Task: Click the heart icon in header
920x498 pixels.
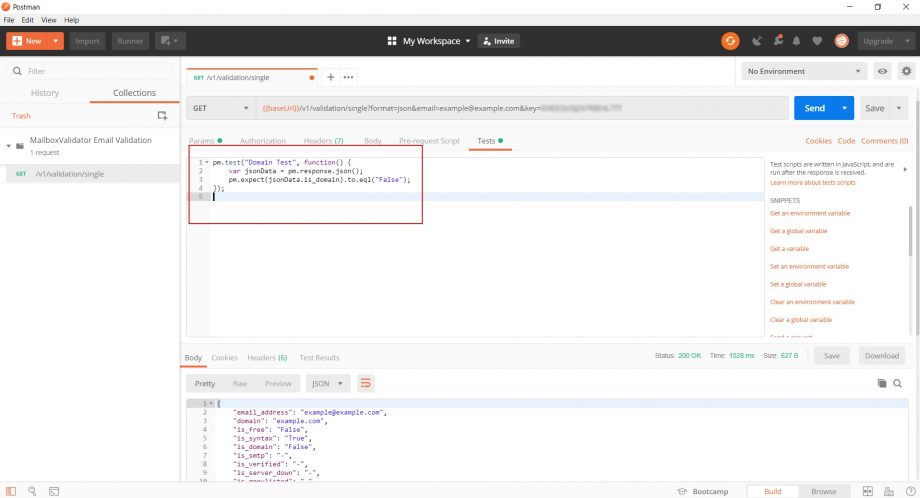Action: (x=817, y=41)
